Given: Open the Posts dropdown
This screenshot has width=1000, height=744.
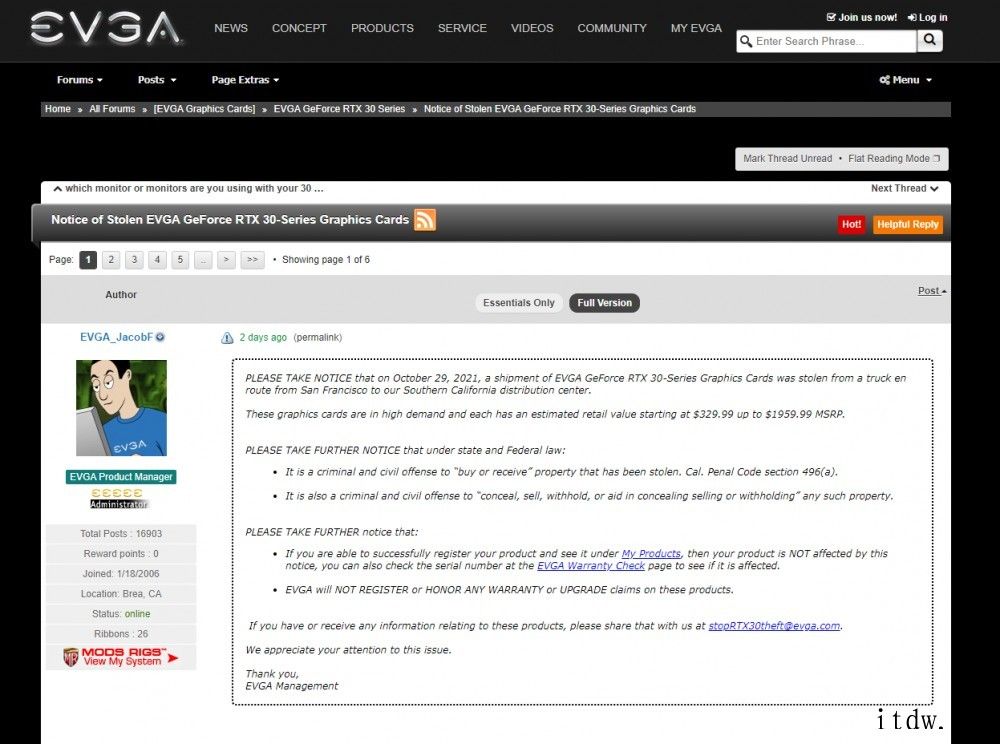Looking at the screenshot, I should coord(157,80).
